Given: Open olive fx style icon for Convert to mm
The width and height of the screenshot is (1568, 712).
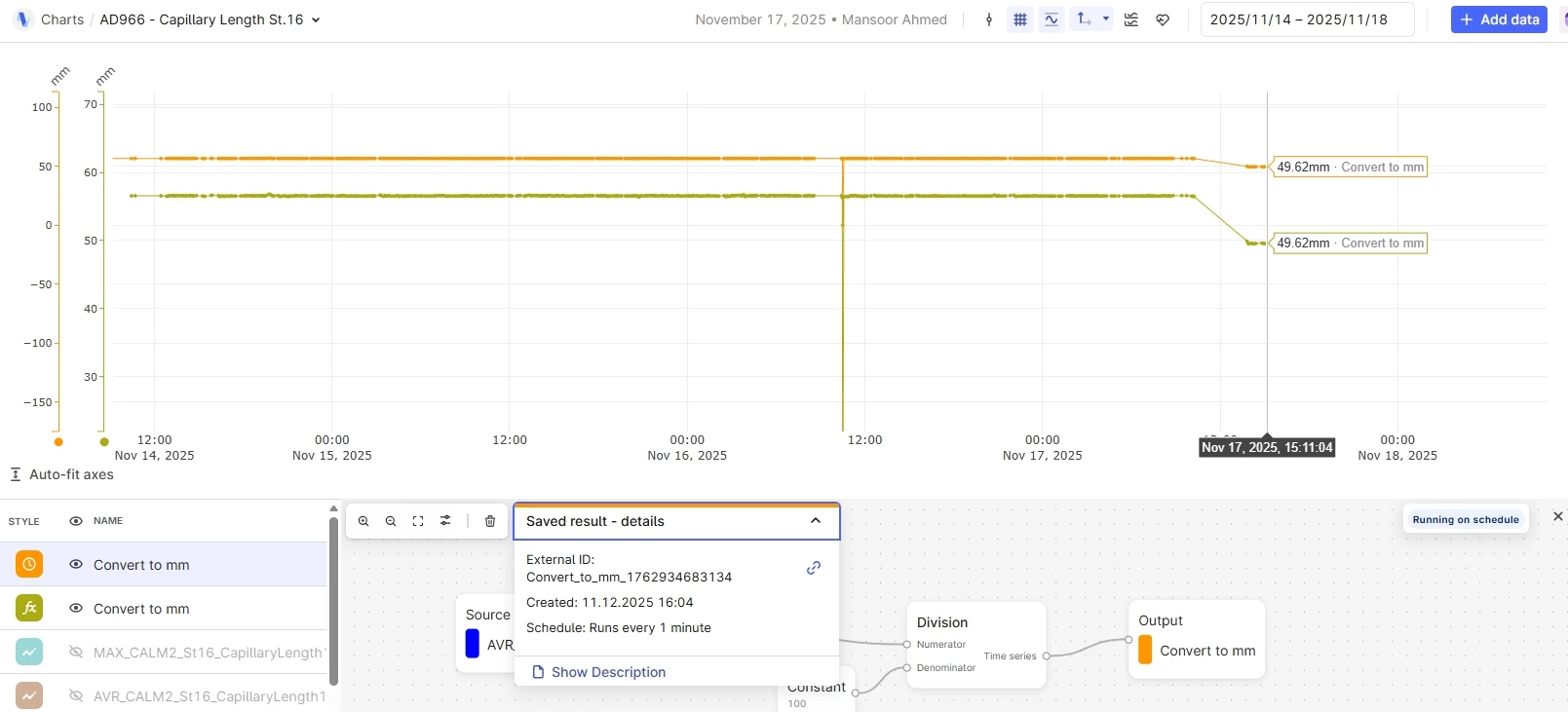Looking at the screenshot, I should [x=29, y=608].
